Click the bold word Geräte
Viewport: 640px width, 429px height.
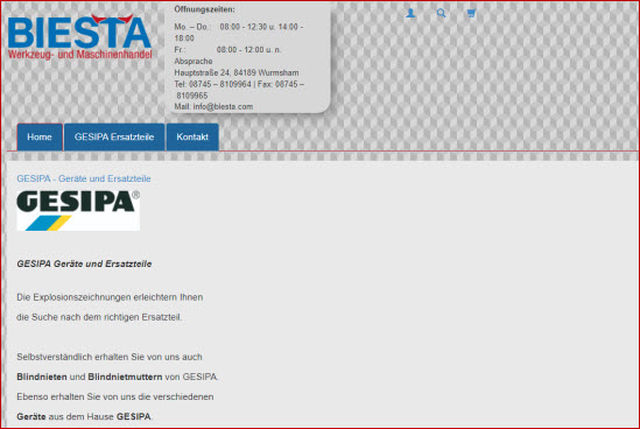(x=31, y=417)
